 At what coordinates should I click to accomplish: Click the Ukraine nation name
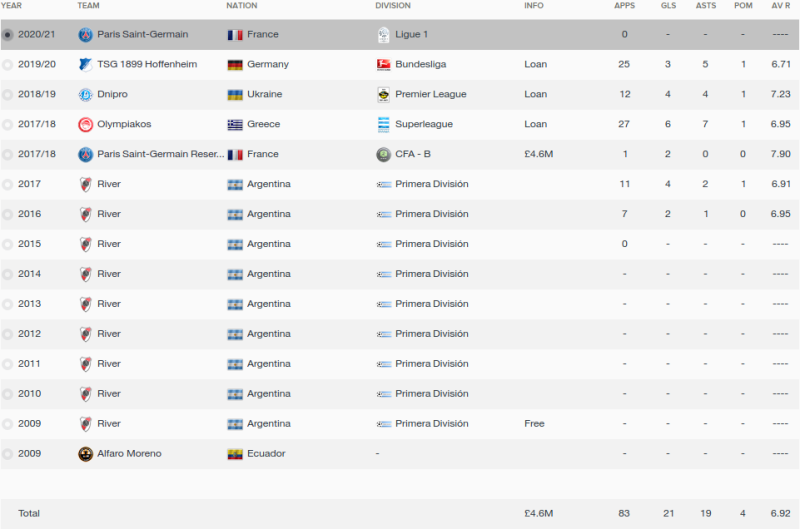[x=264, y=94]
